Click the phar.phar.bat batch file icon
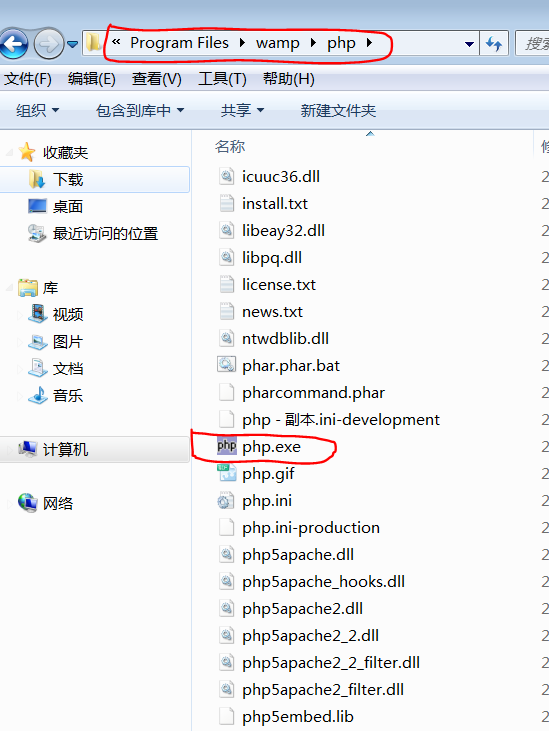 (226, 365)
